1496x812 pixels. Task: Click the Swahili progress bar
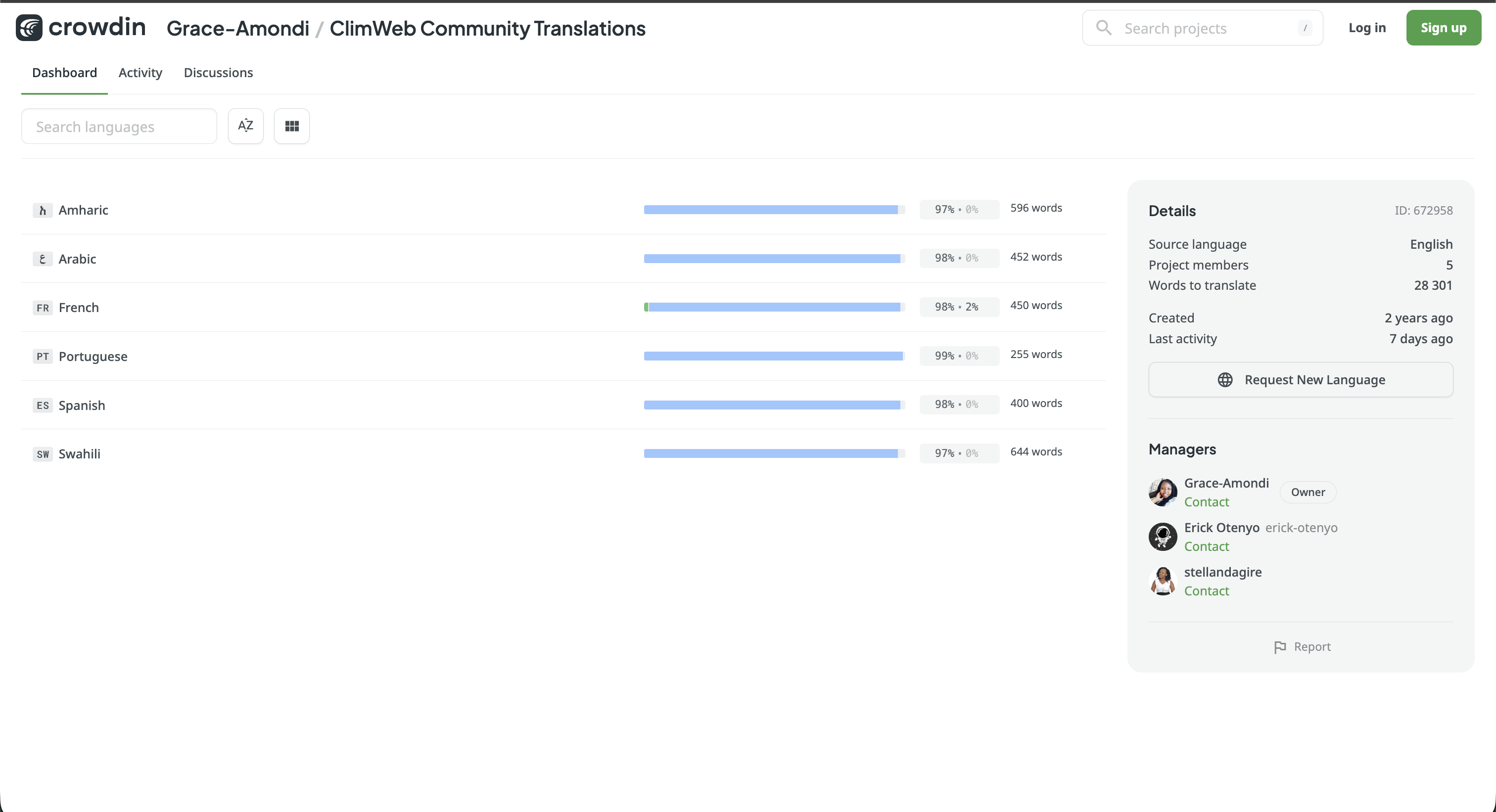(774, 453)
